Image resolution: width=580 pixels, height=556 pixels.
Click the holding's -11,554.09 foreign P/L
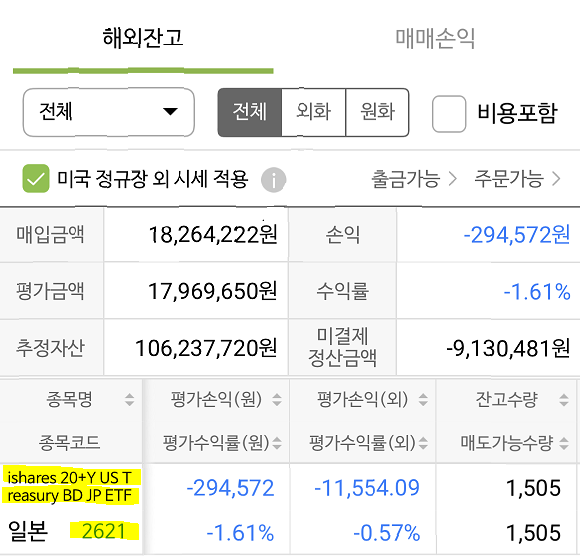click(367, 488)
